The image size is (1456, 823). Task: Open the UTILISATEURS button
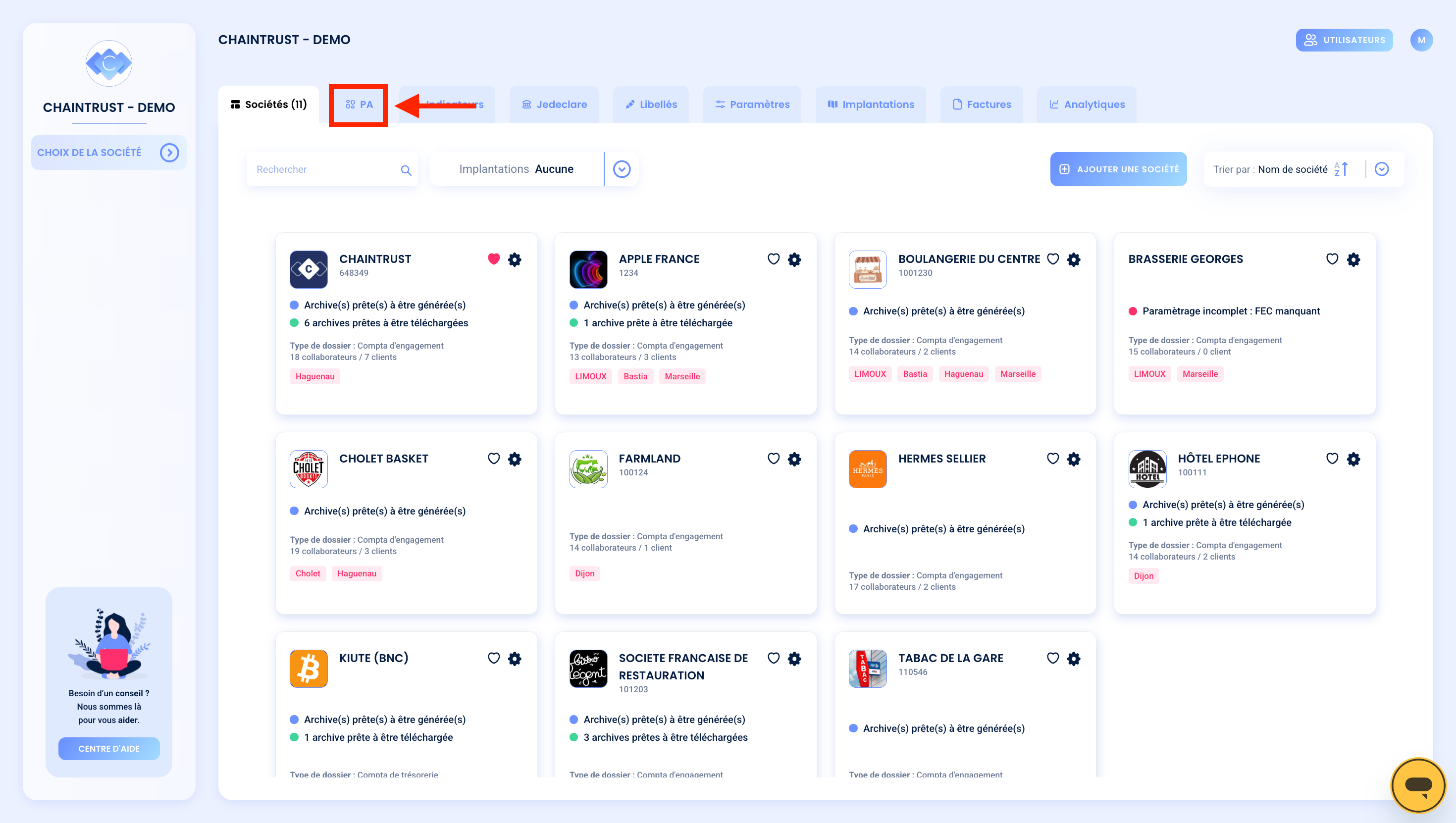[1344, 40]
